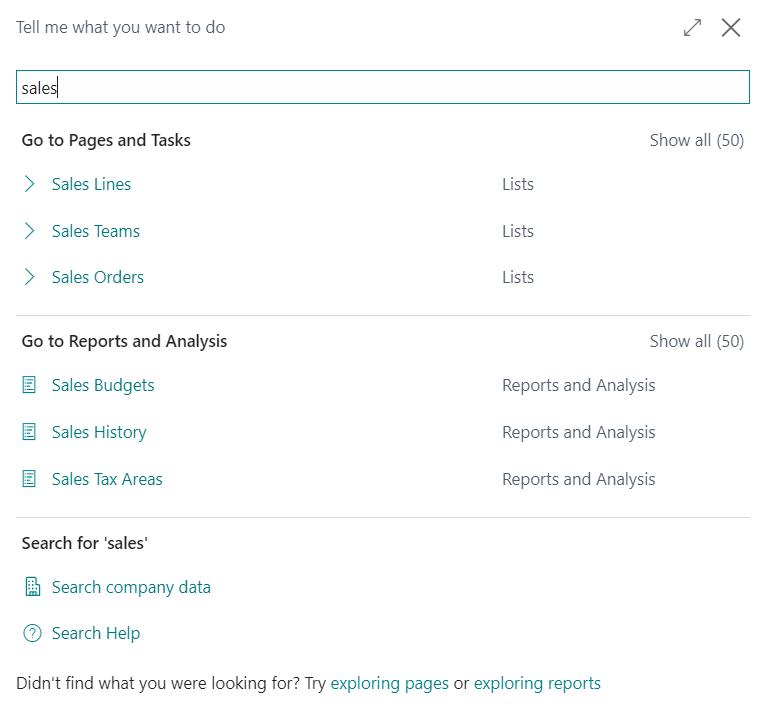778x706 pixels.
Task: Open the Sales Budgets report
Action: click(x=103, y=385)
